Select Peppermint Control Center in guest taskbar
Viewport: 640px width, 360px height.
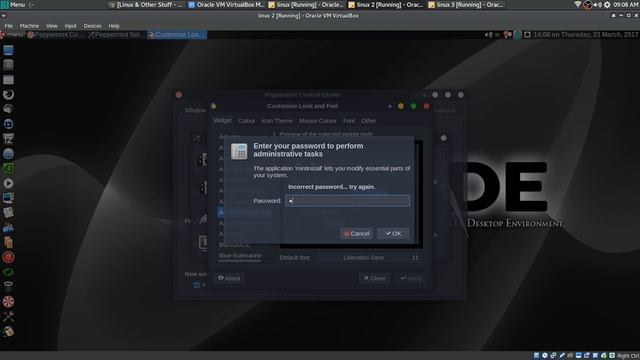55,35
